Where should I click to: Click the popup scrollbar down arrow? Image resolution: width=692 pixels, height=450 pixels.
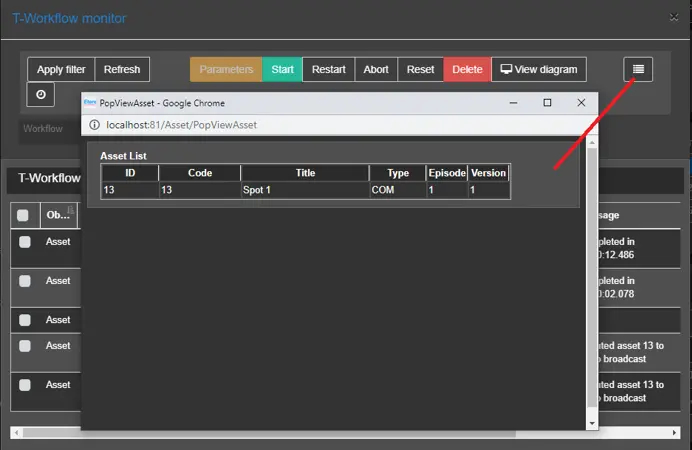(x=591, y=423)
